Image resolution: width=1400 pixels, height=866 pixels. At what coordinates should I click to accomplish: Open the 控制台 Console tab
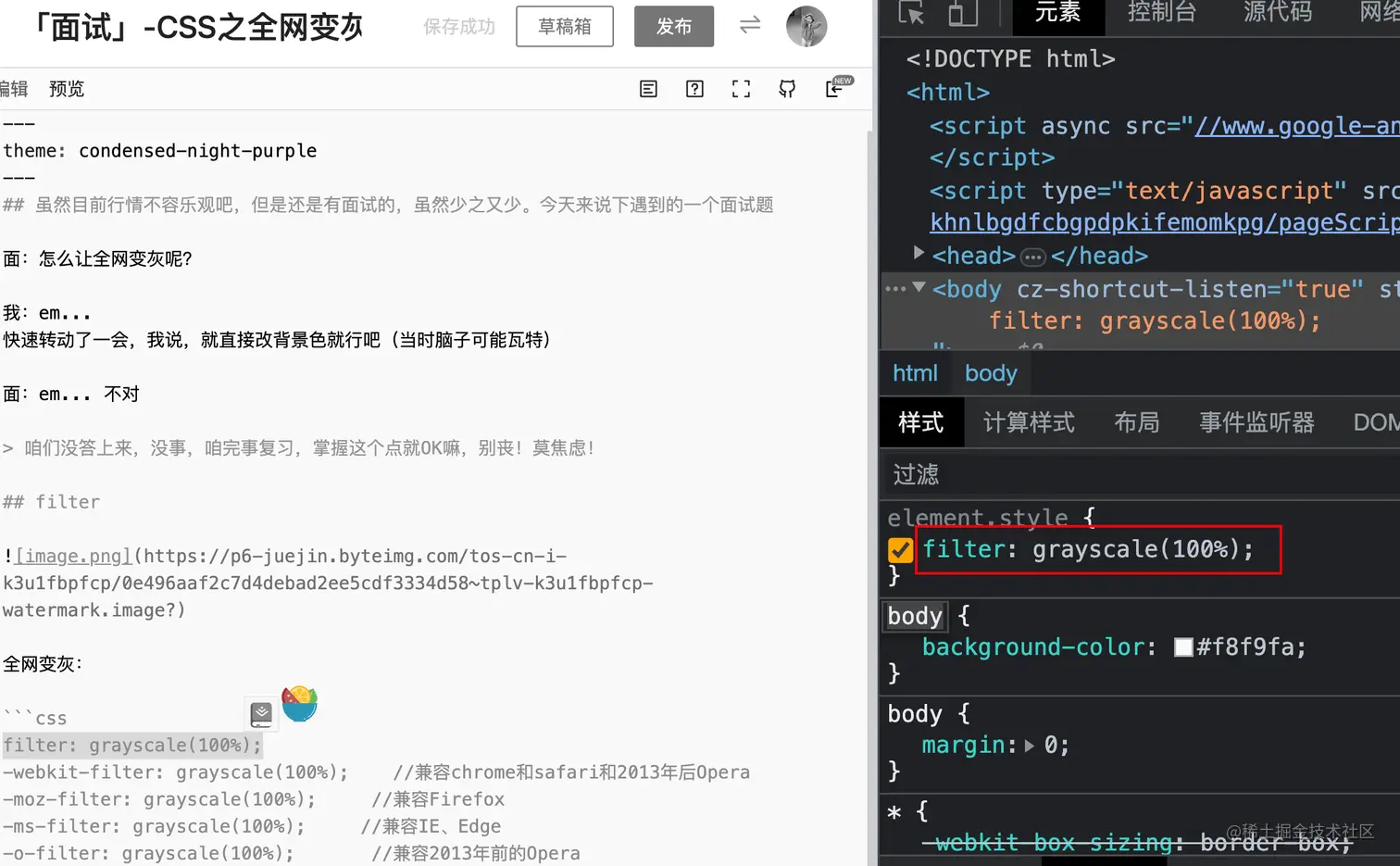pyautogui.click(x=1162, y=12)
